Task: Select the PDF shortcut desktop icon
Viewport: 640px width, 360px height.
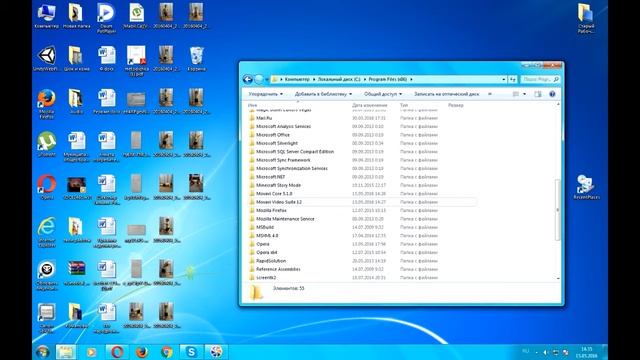Action: 136,60
